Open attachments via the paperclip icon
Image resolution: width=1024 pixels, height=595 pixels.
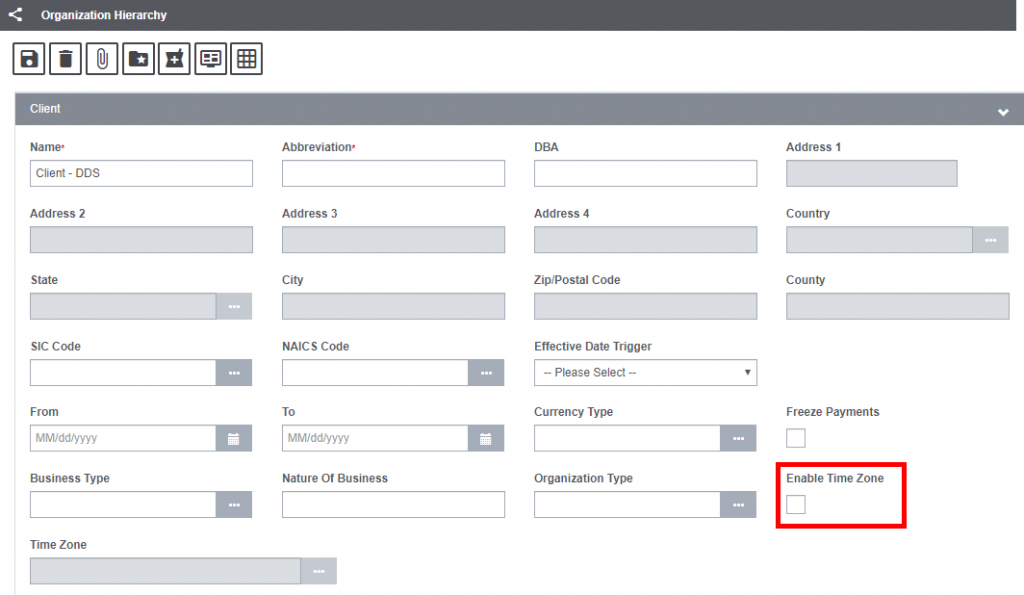tap(102, 58)
